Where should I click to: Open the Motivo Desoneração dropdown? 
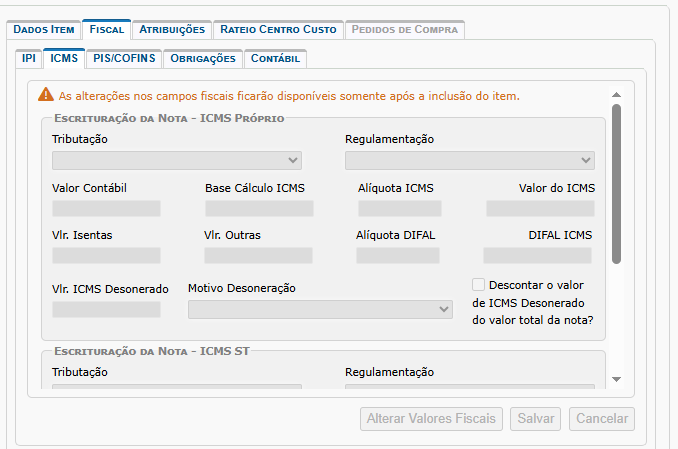pyautogui.click(x=320, y=310)
